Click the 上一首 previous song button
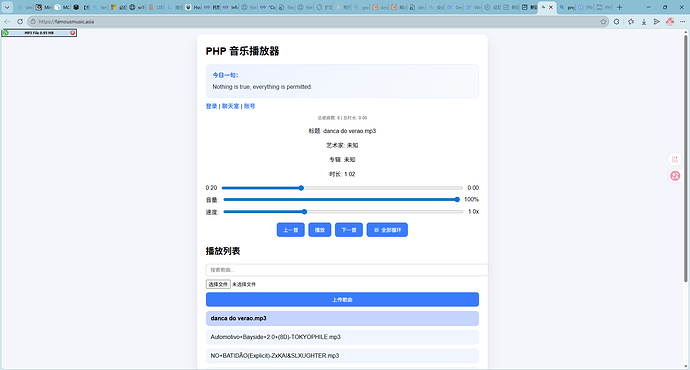690x370 pixels. 290,230
